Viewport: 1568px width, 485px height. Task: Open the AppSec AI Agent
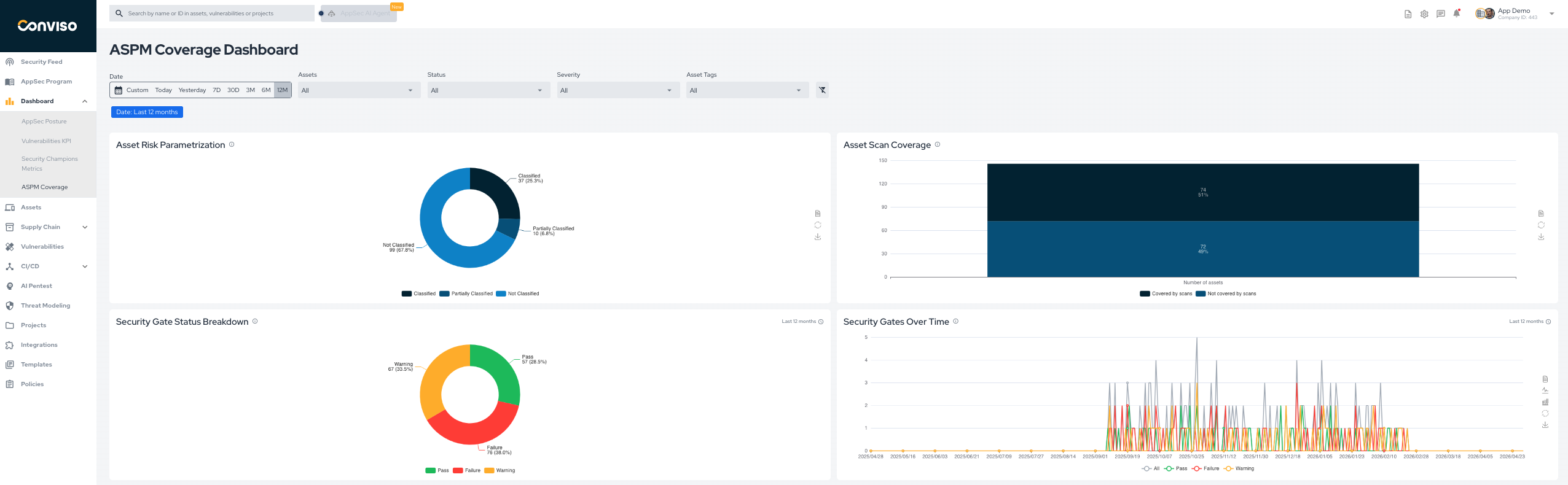click(x=359, y=14)
